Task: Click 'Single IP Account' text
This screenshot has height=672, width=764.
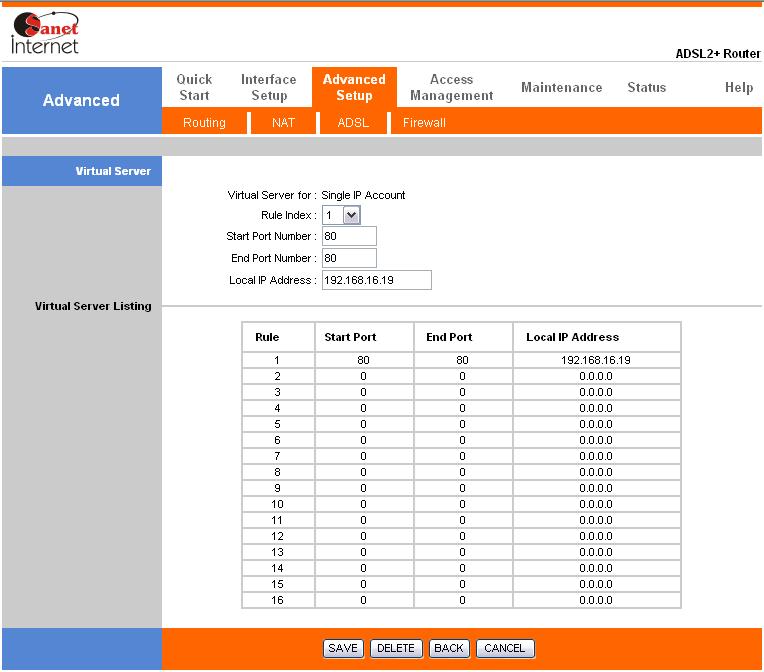Action: coord(363,195)
